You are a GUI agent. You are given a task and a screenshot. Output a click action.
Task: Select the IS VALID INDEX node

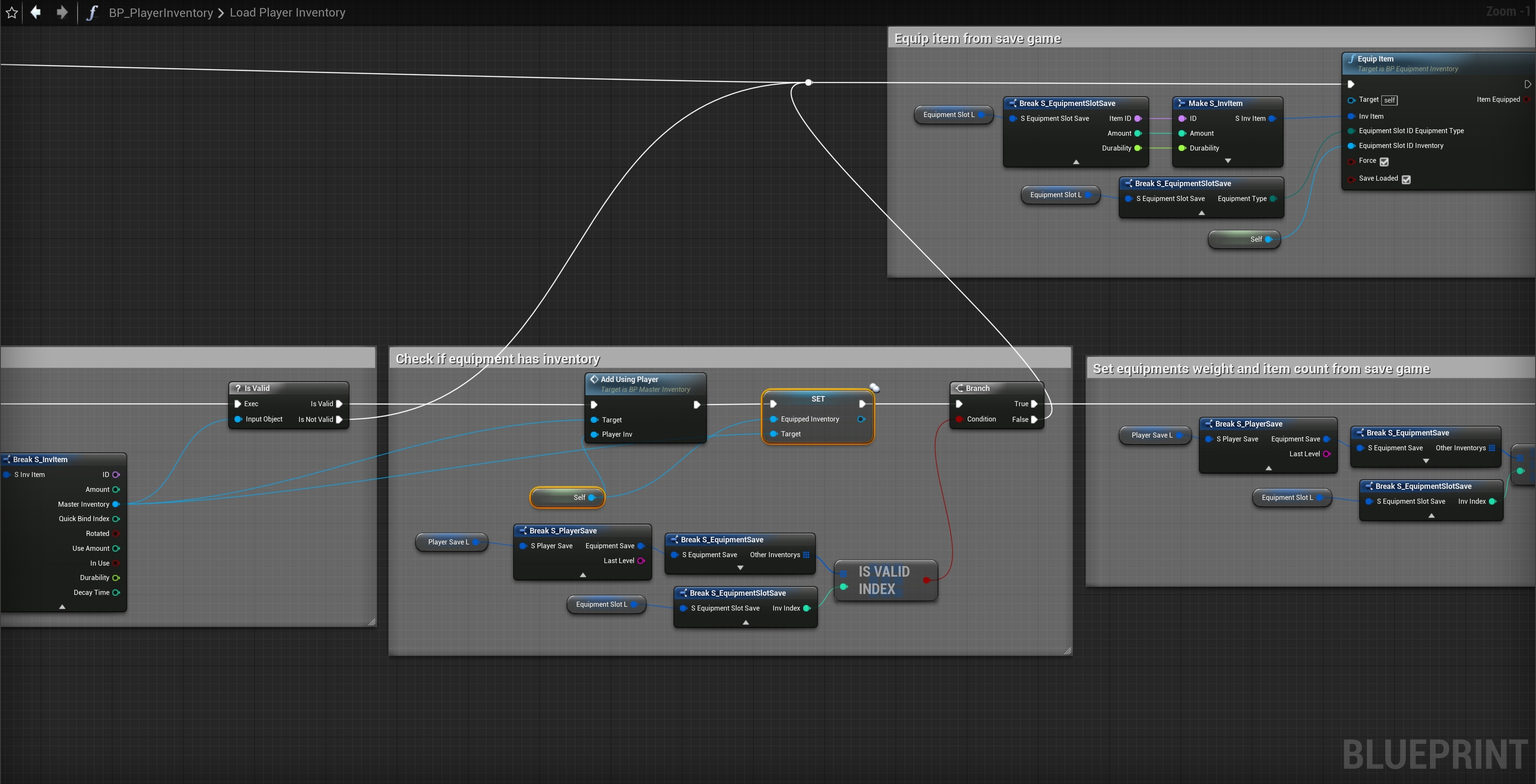884,580
